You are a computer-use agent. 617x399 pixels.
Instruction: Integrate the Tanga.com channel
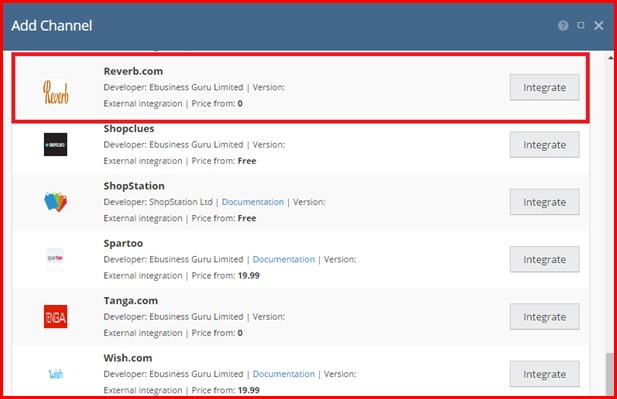tap(545, 317)
